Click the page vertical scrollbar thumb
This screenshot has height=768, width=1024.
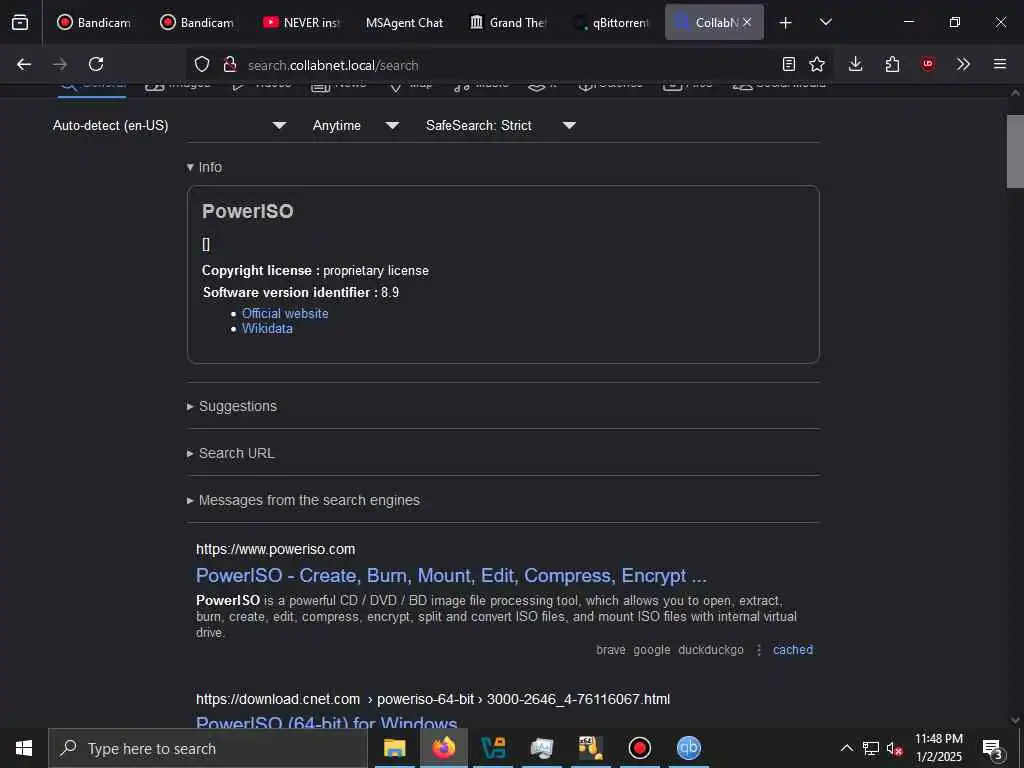click(x=1015, y=152)
